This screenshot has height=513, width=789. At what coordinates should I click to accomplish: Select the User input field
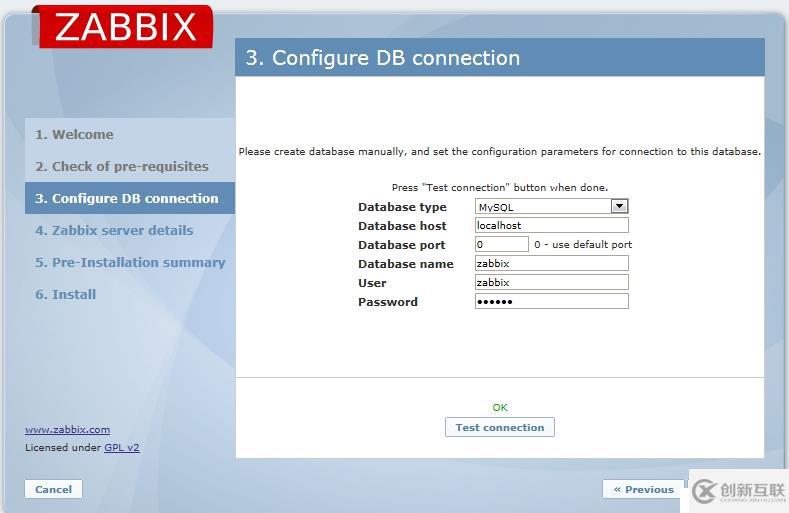[x=551, y=282]
